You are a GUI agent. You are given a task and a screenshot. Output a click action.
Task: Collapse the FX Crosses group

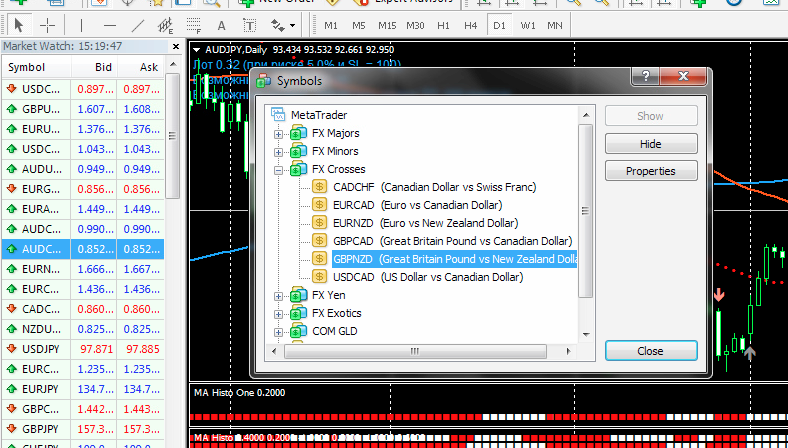click(278, 170)
